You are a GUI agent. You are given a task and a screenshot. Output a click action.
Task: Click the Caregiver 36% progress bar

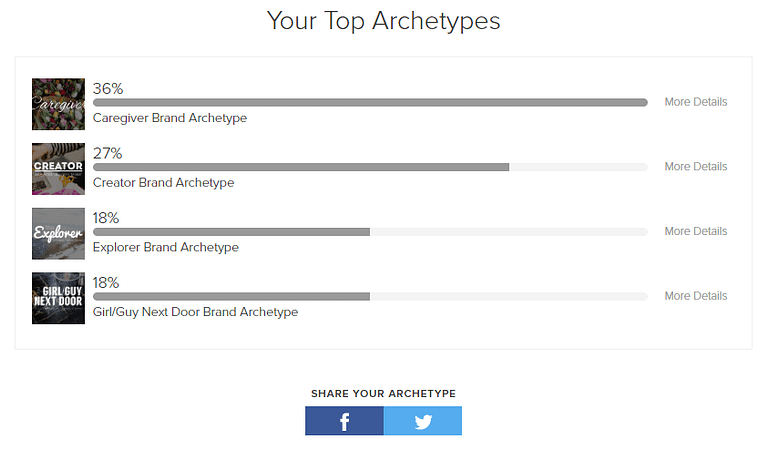370,102
